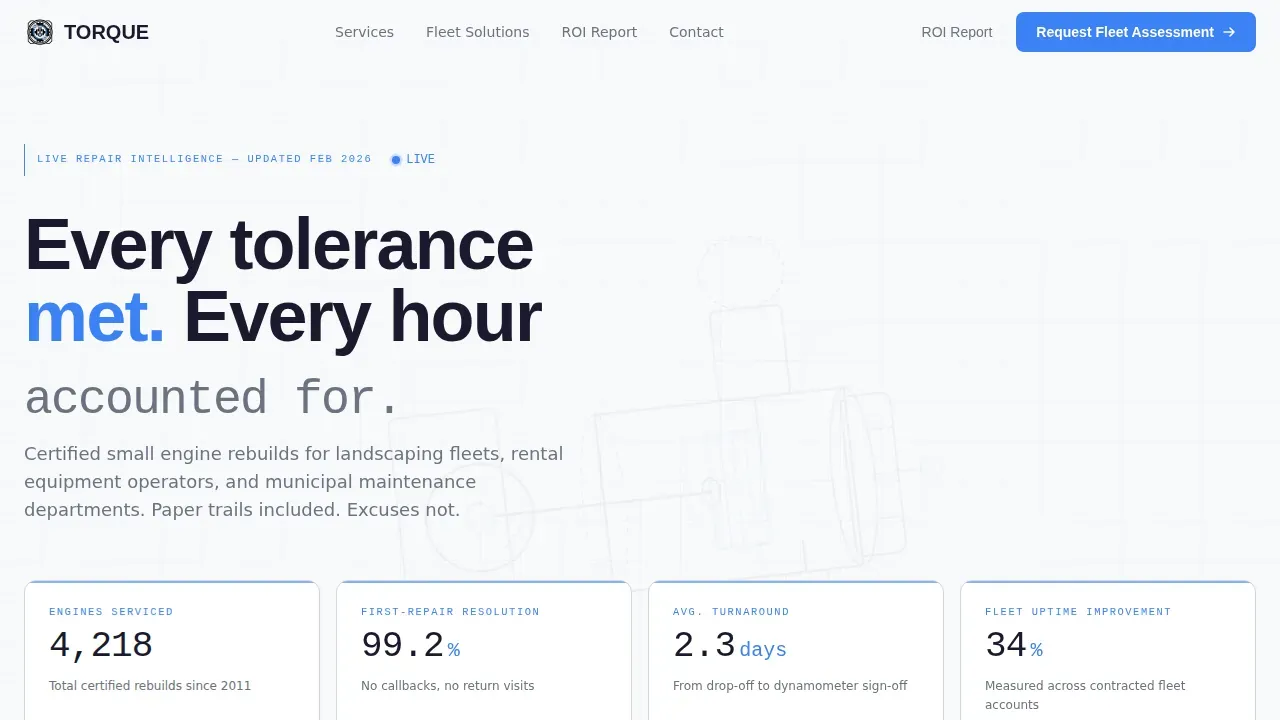This screenshot has height=720, width=1280.
Task: Click Request Fleet Assessment button
Action: tap(1136, 32)
